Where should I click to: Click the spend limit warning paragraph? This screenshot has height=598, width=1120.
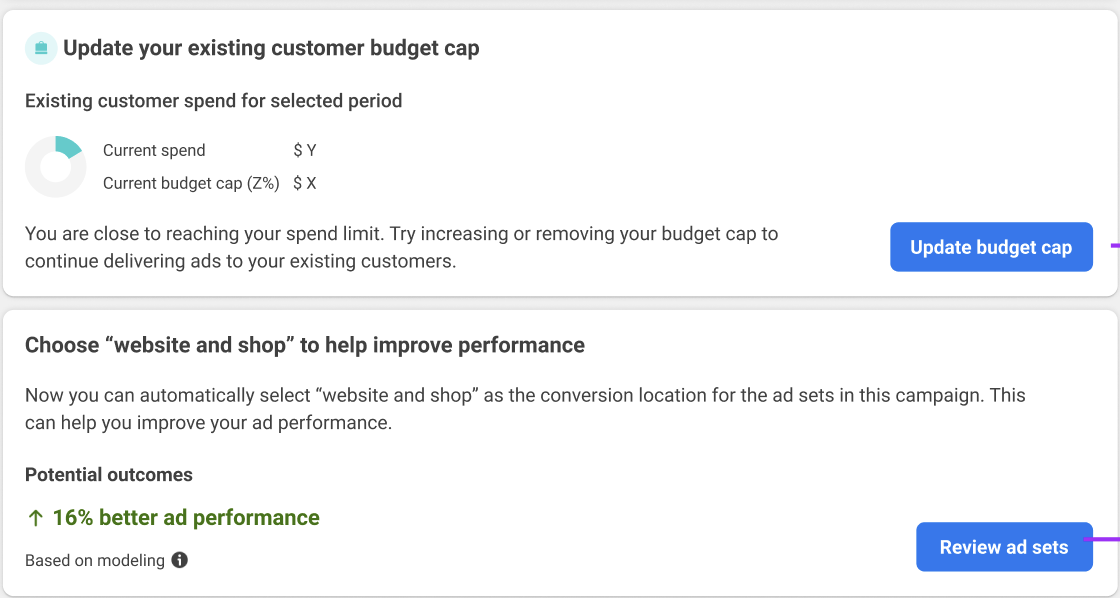pyautogui.click(x=401, y=247)
